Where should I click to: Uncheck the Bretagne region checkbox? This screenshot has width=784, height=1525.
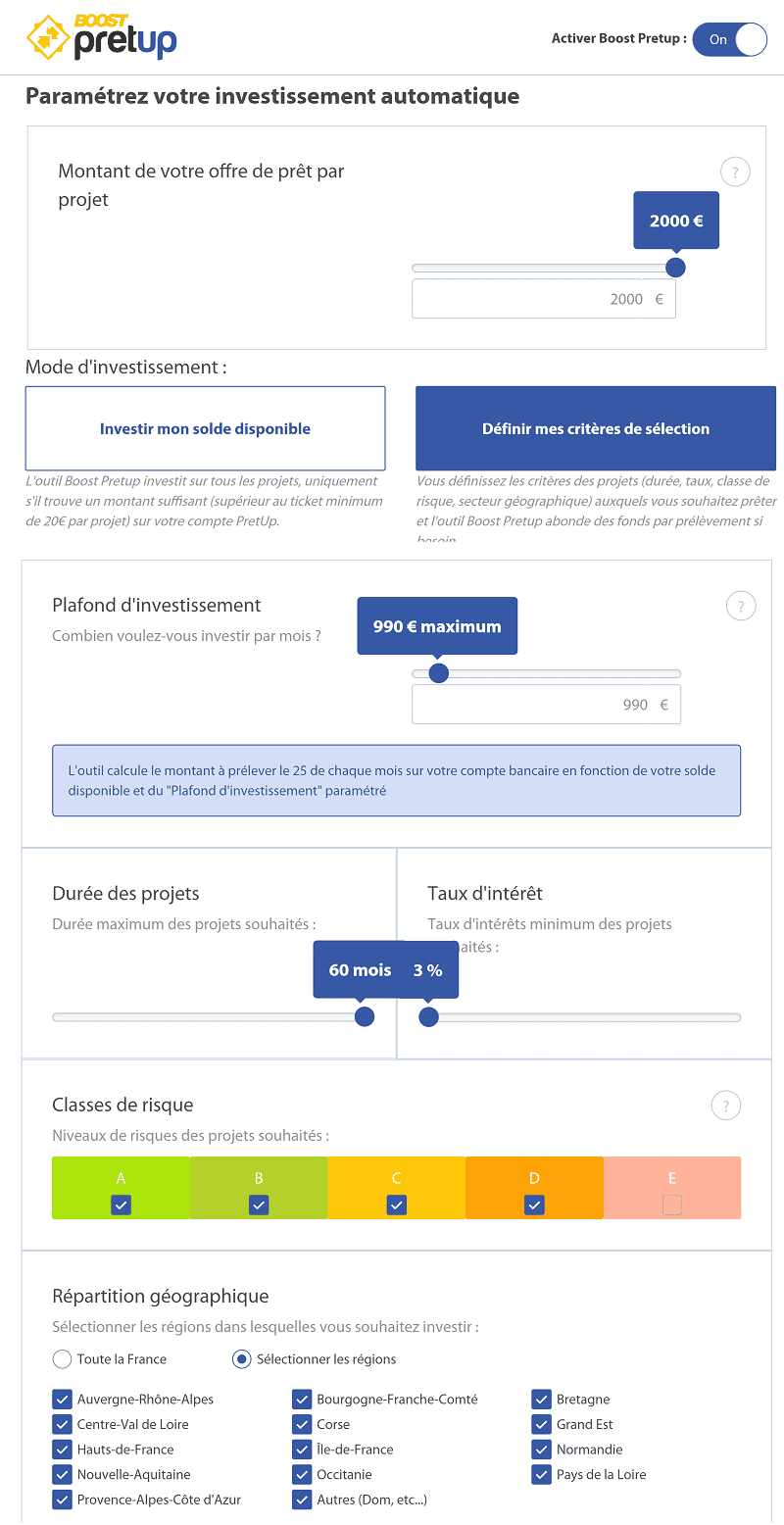click(x=542, y=1399)
